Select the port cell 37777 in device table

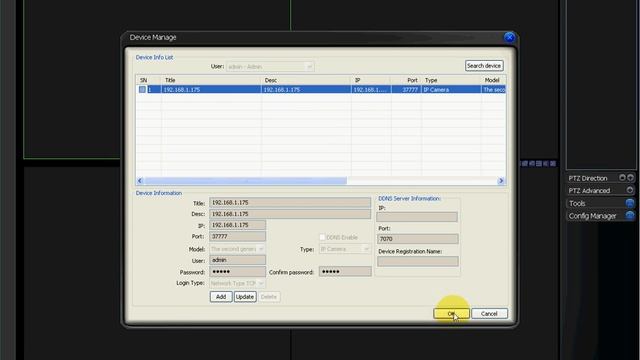(x=406, y=89)
